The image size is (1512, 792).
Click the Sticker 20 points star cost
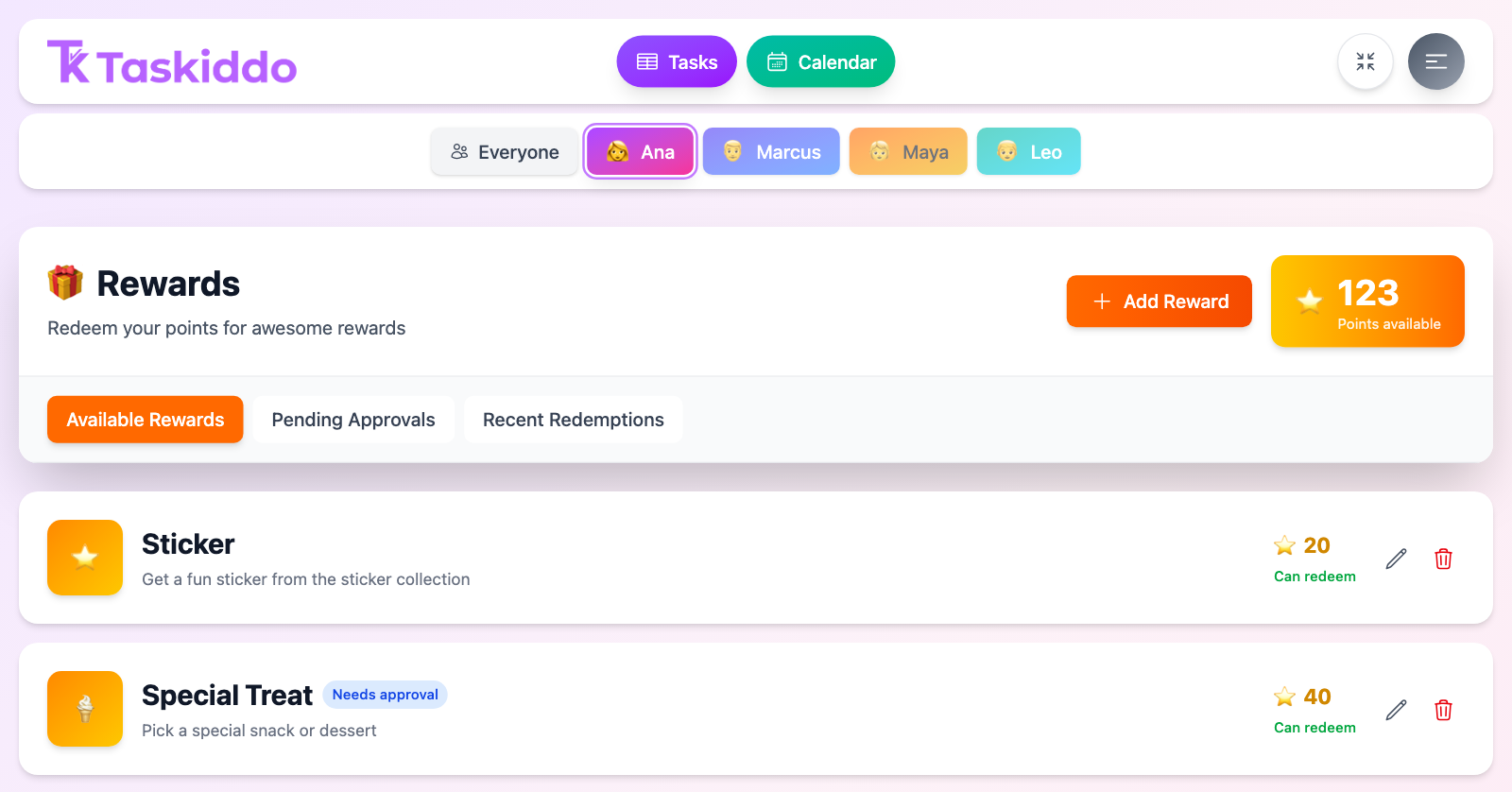1302,545
